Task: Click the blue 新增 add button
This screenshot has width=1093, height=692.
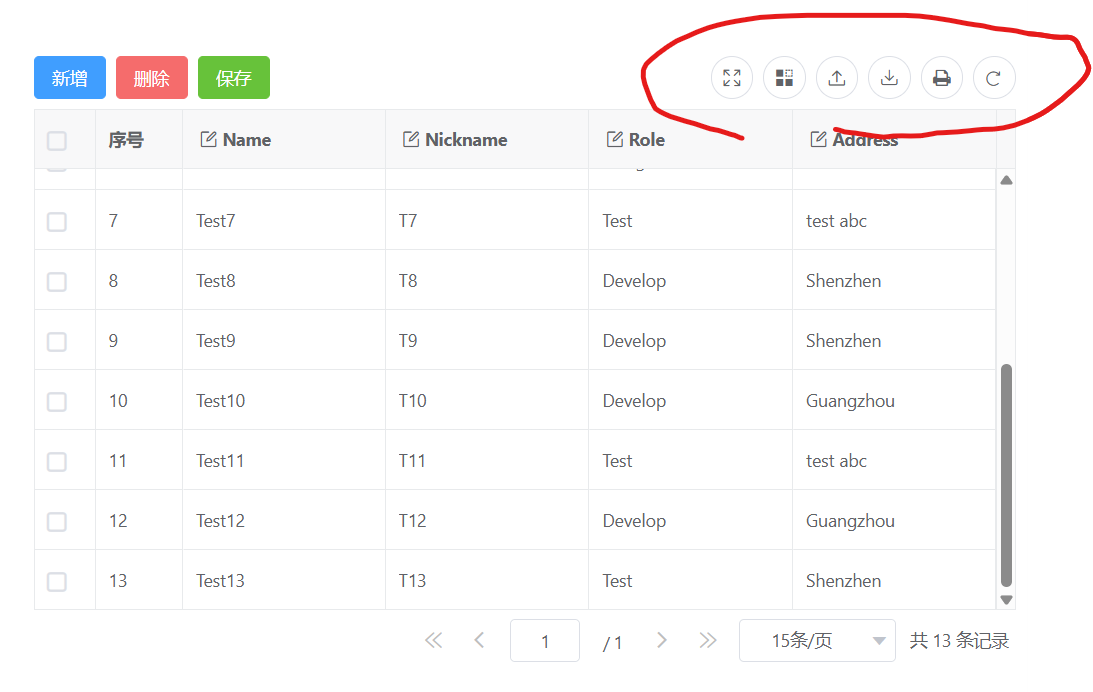Action: click(70, 78)
